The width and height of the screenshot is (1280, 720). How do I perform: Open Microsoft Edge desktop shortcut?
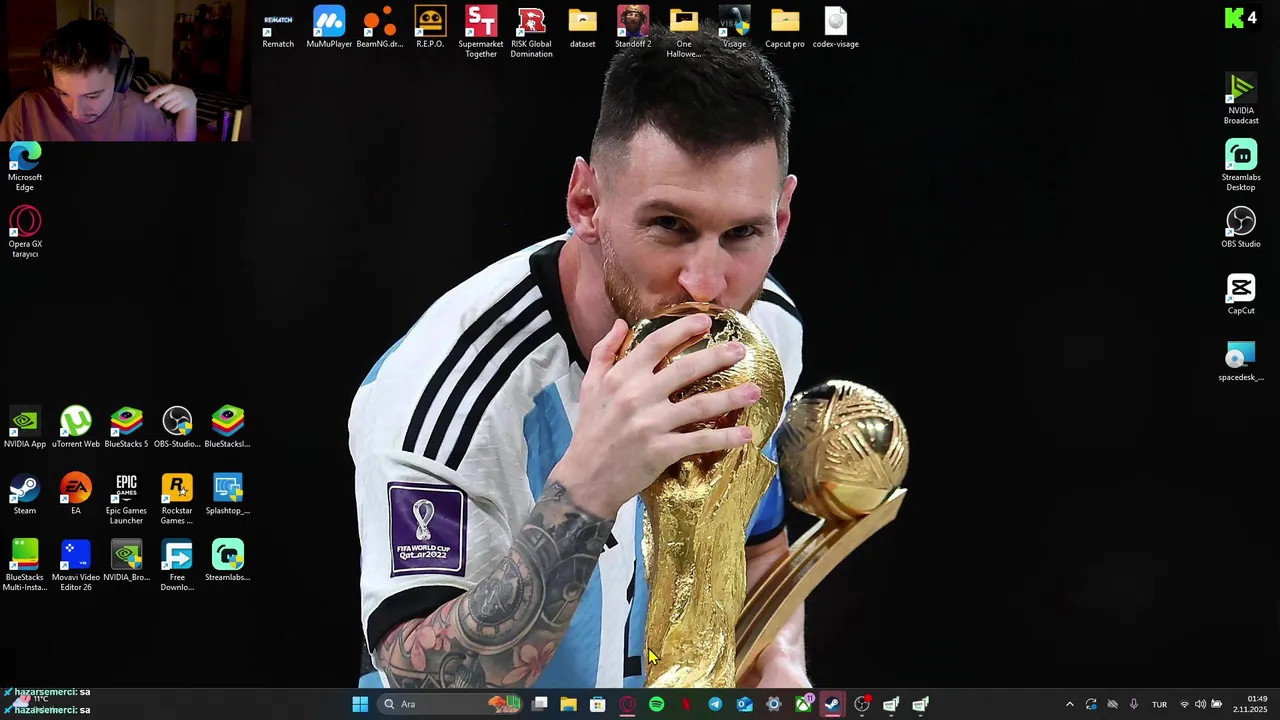tap(25, 166)
